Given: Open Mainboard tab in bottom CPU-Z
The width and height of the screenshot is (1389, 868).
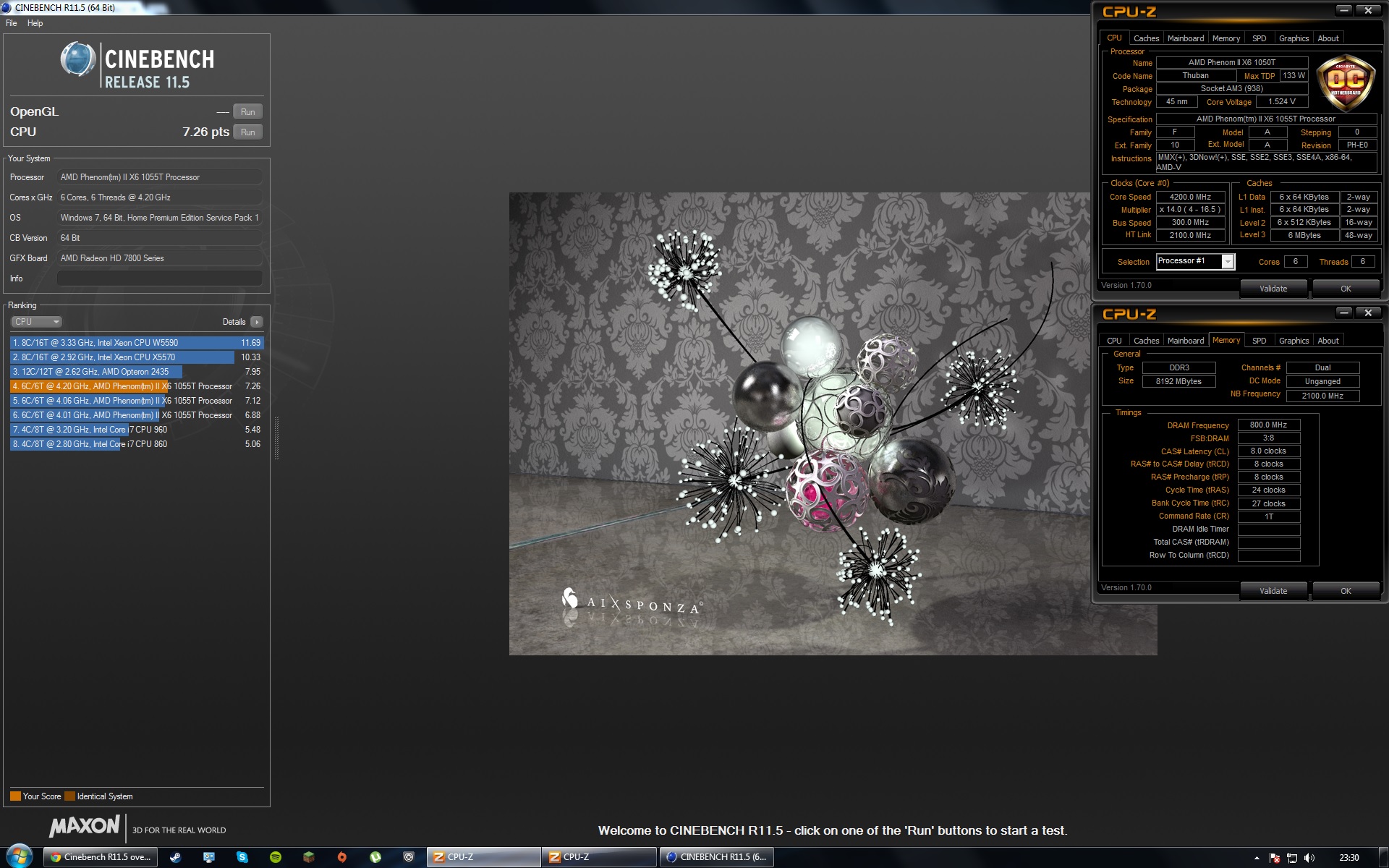Looking at the screenshot, I should coord(1186,341).
